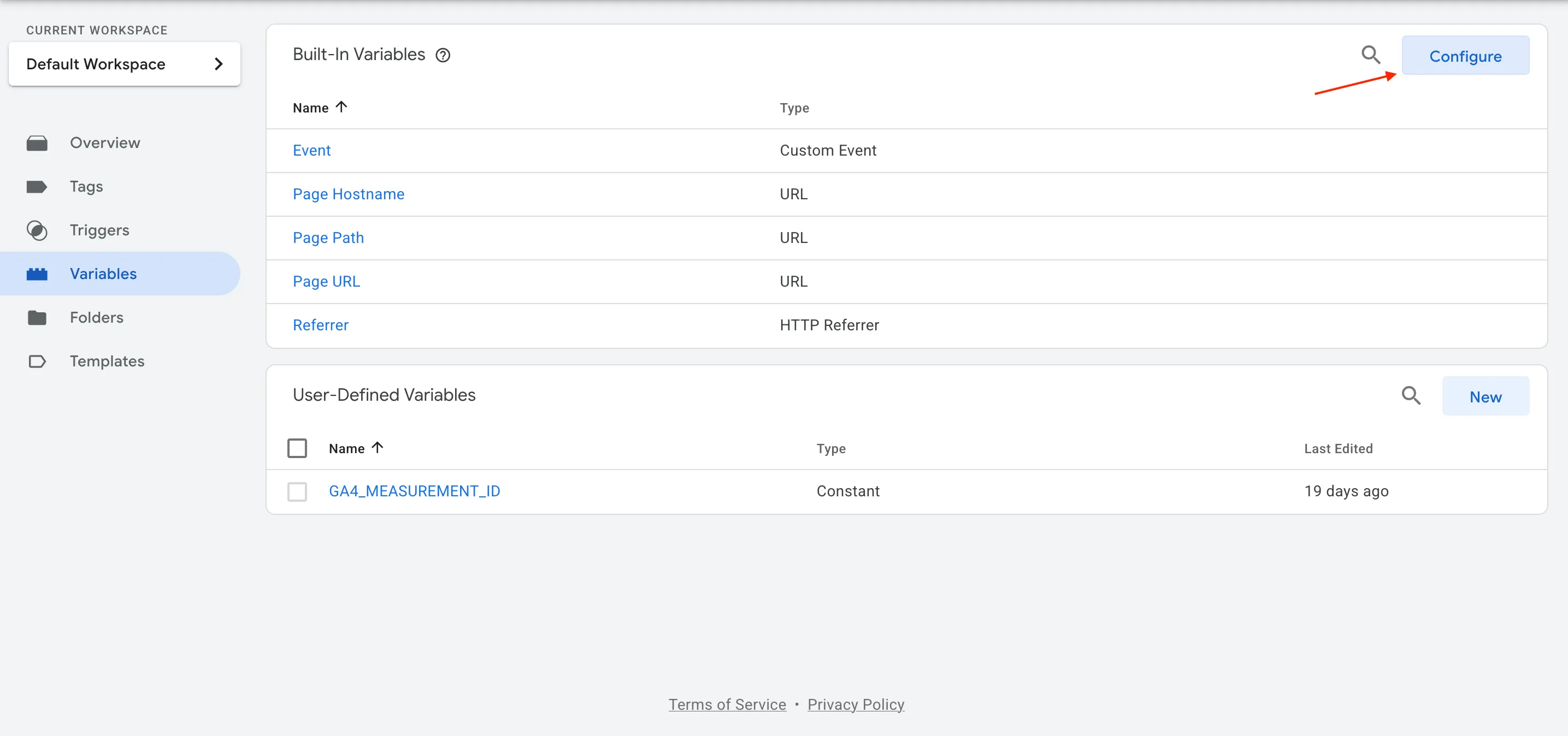Open search for User-Defined Variables
This screenshot has width=1568, height=736.
point(1412,395)
